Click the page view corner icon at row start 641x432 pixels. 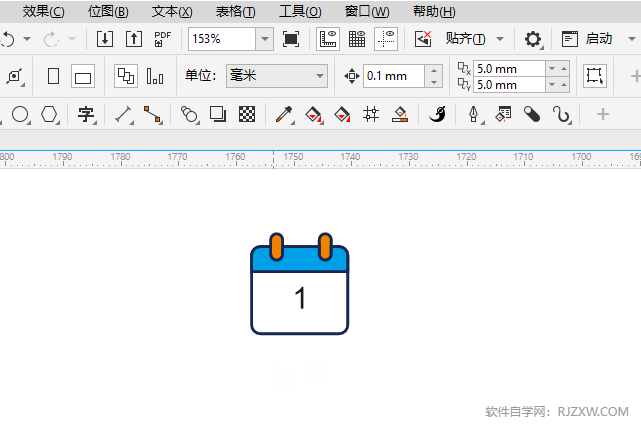(x=15, y=76)
